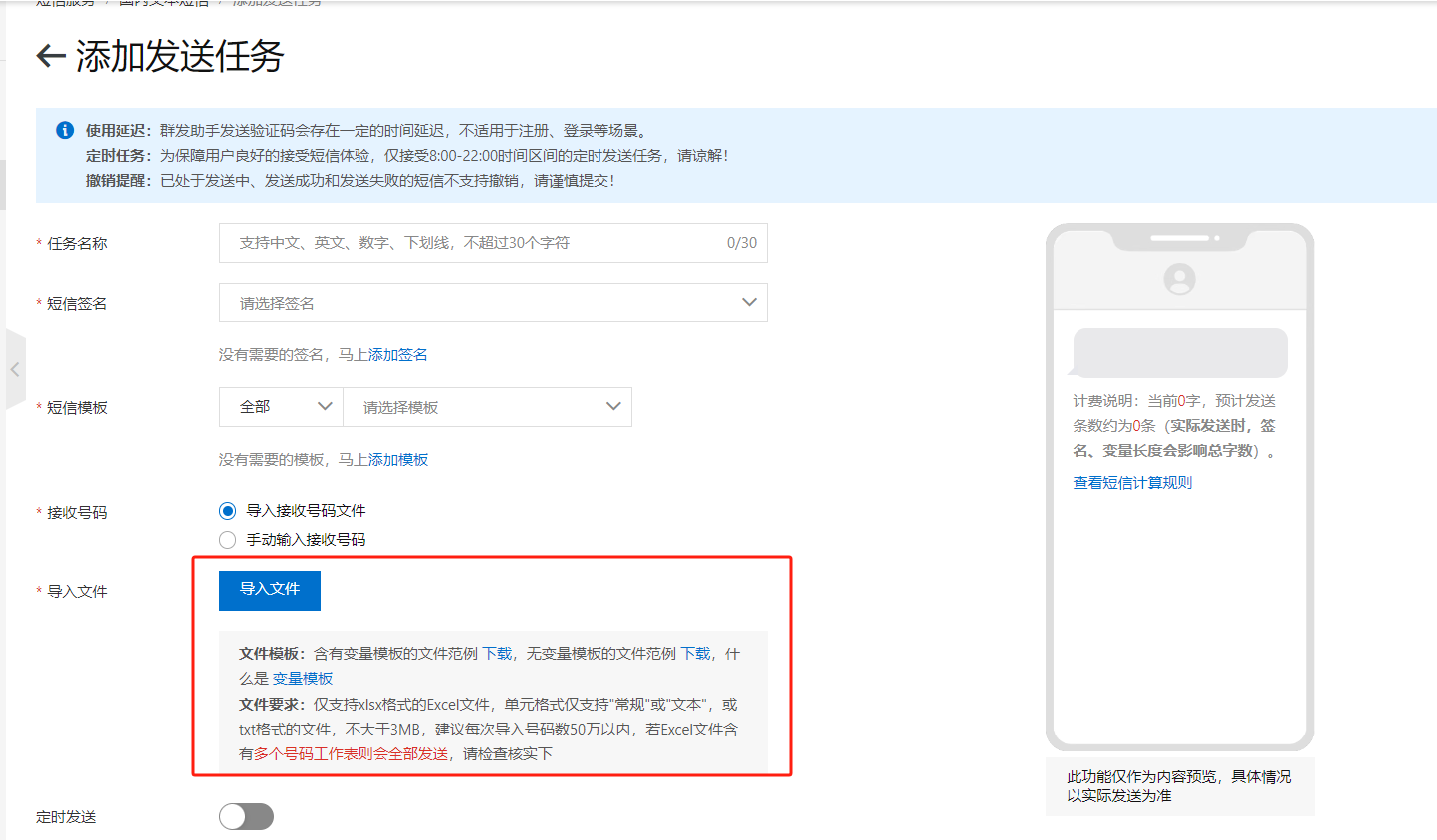Download file example for variable templates
The image size is (1437, 840).
(x=497, y=654)
